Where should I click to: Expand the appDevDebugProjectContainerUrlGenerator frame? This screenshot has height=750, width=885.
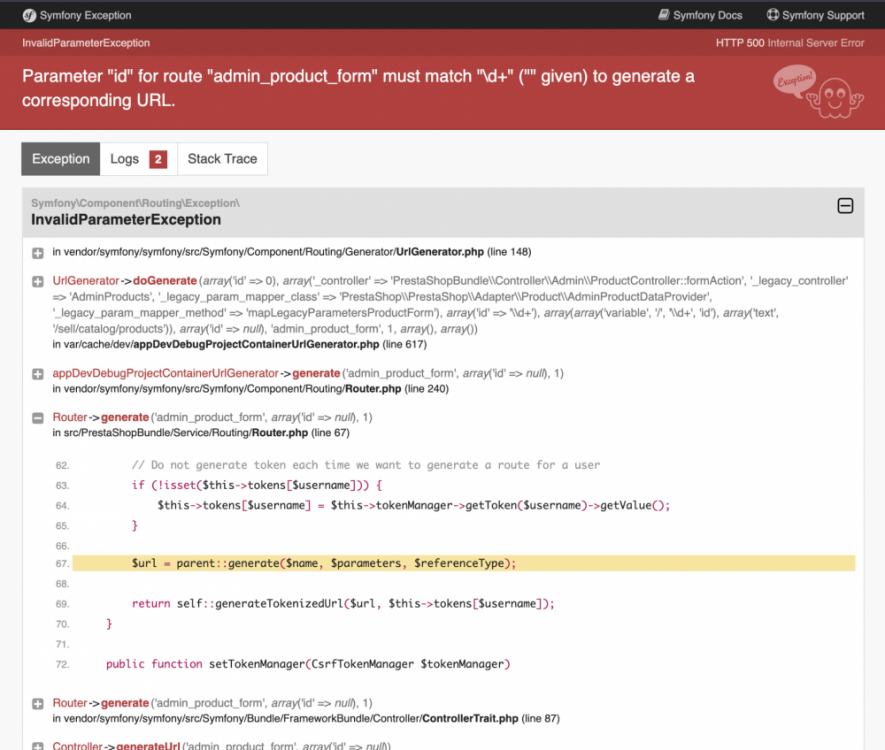[x=37, y=372]
